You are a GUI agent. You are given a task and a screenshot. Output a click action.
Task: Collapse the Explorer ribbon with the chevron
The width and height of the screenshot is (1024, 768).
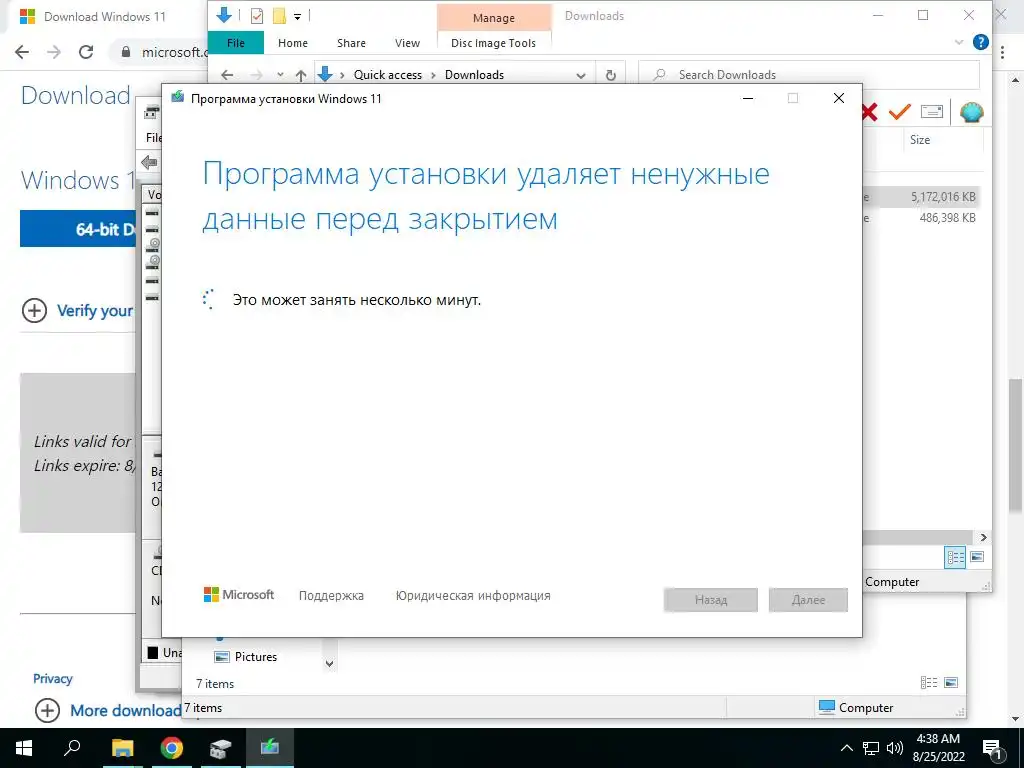959,42
